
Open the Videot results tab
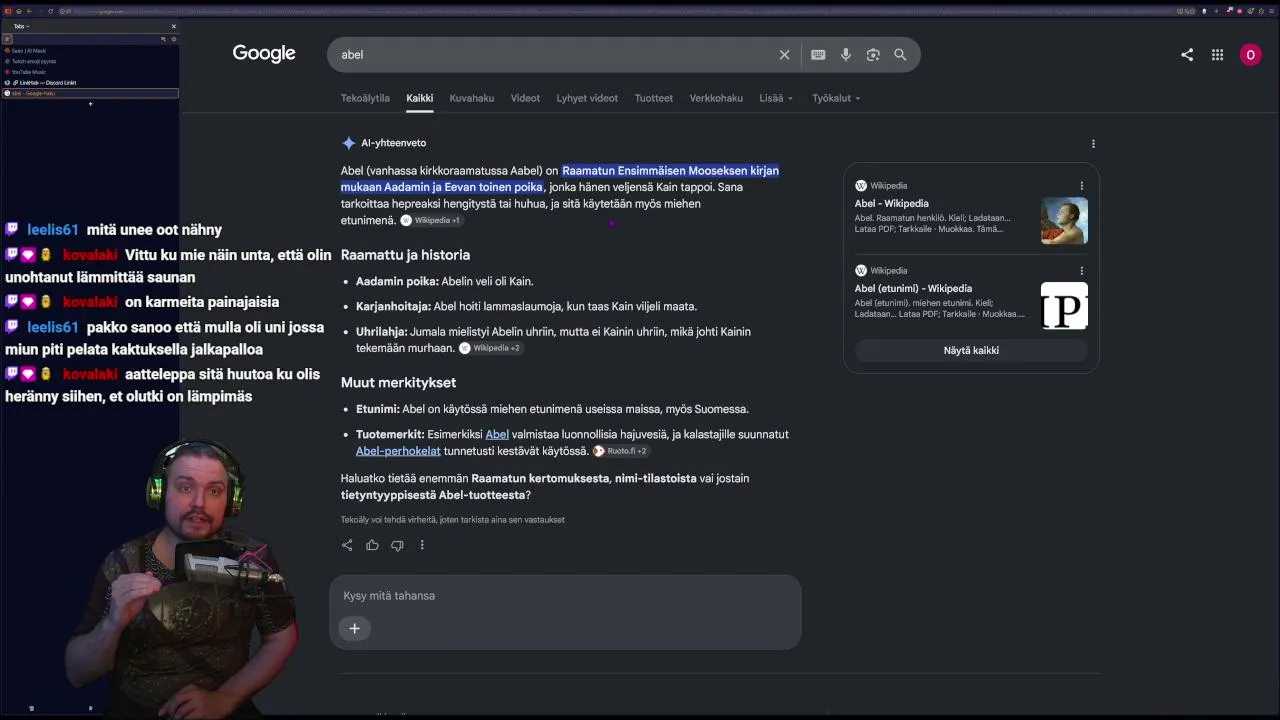[x=525, y=98]
